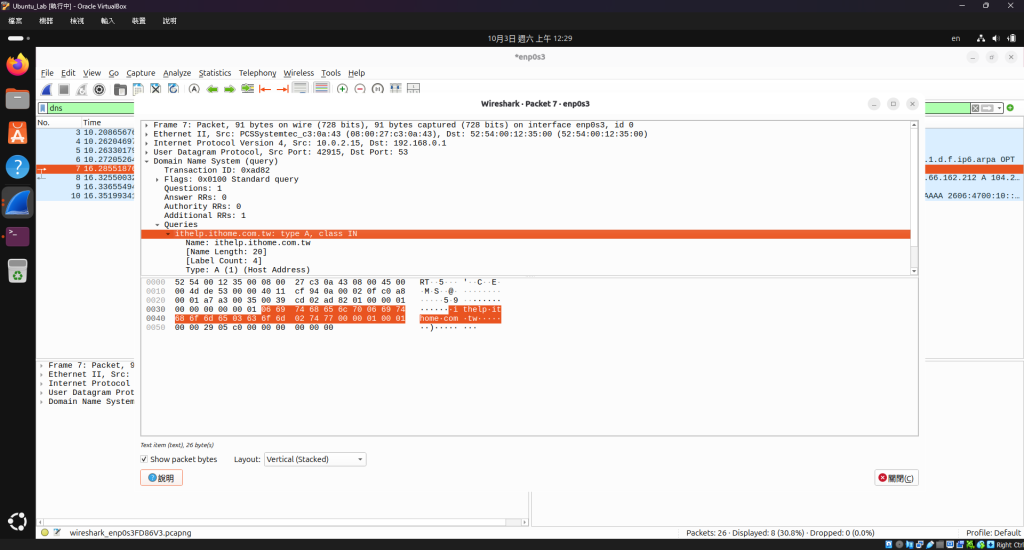Viewport: 1024px width, 550px height.
Task: Click the dns display filter field
Action: 91,108
